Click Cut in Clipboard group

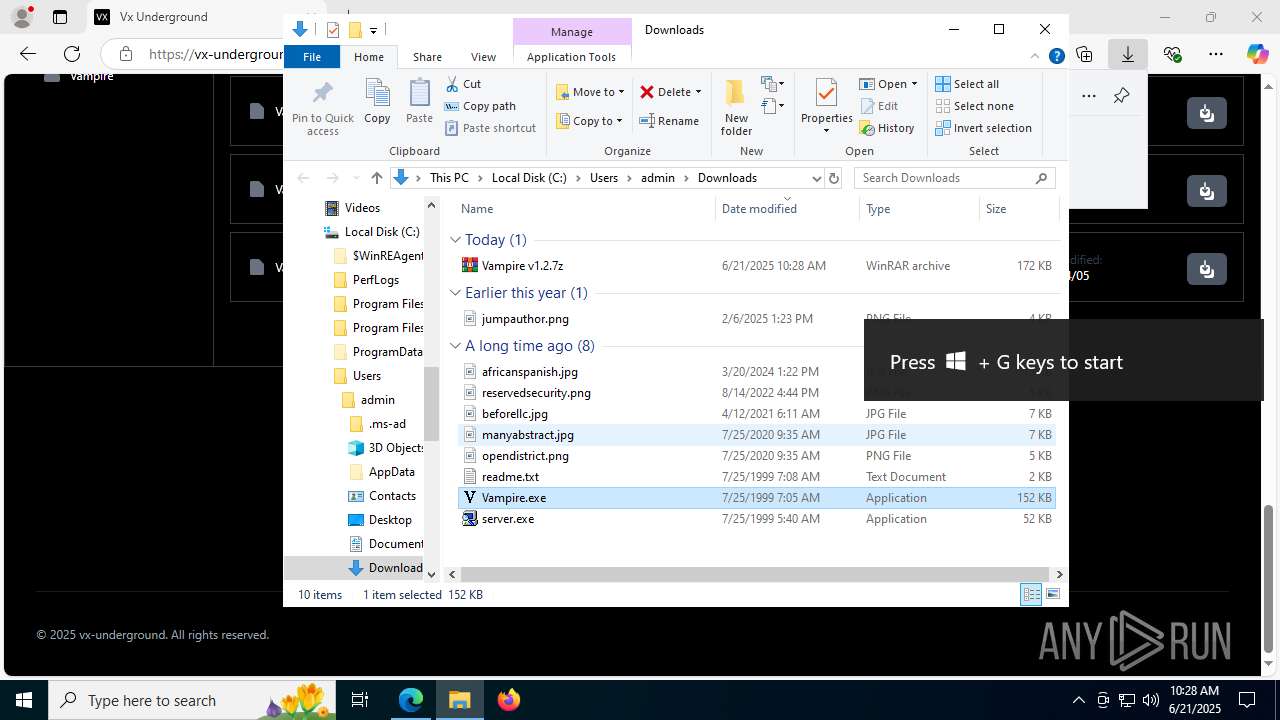click(463, 84)
